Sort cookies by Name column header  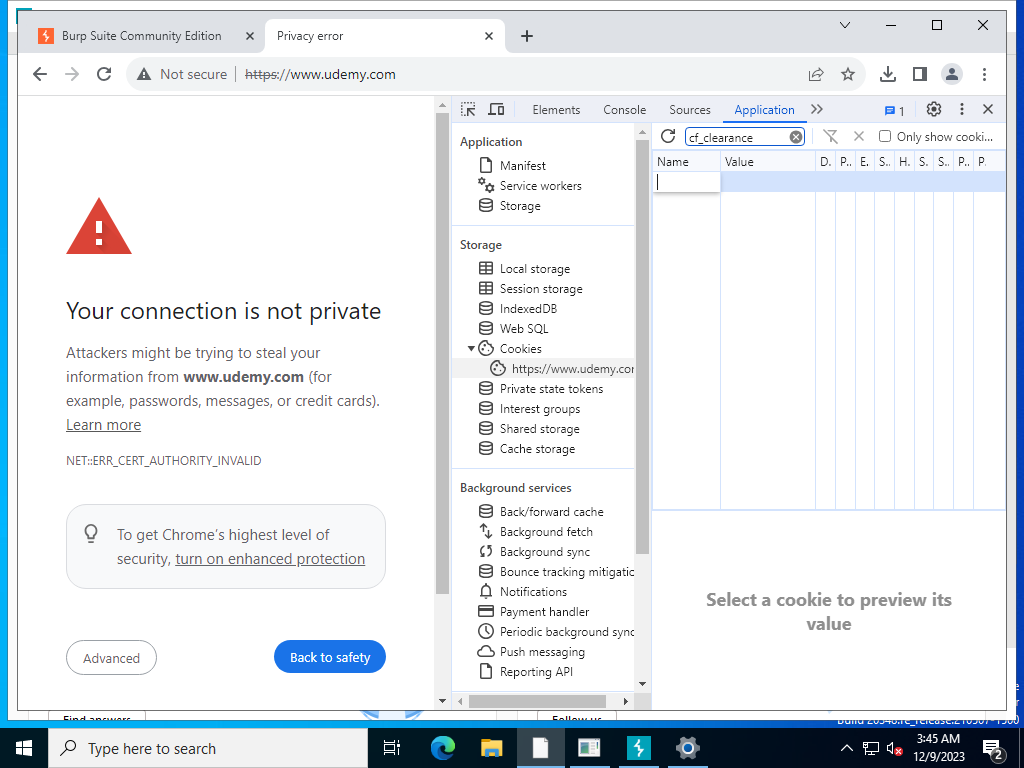686,161
